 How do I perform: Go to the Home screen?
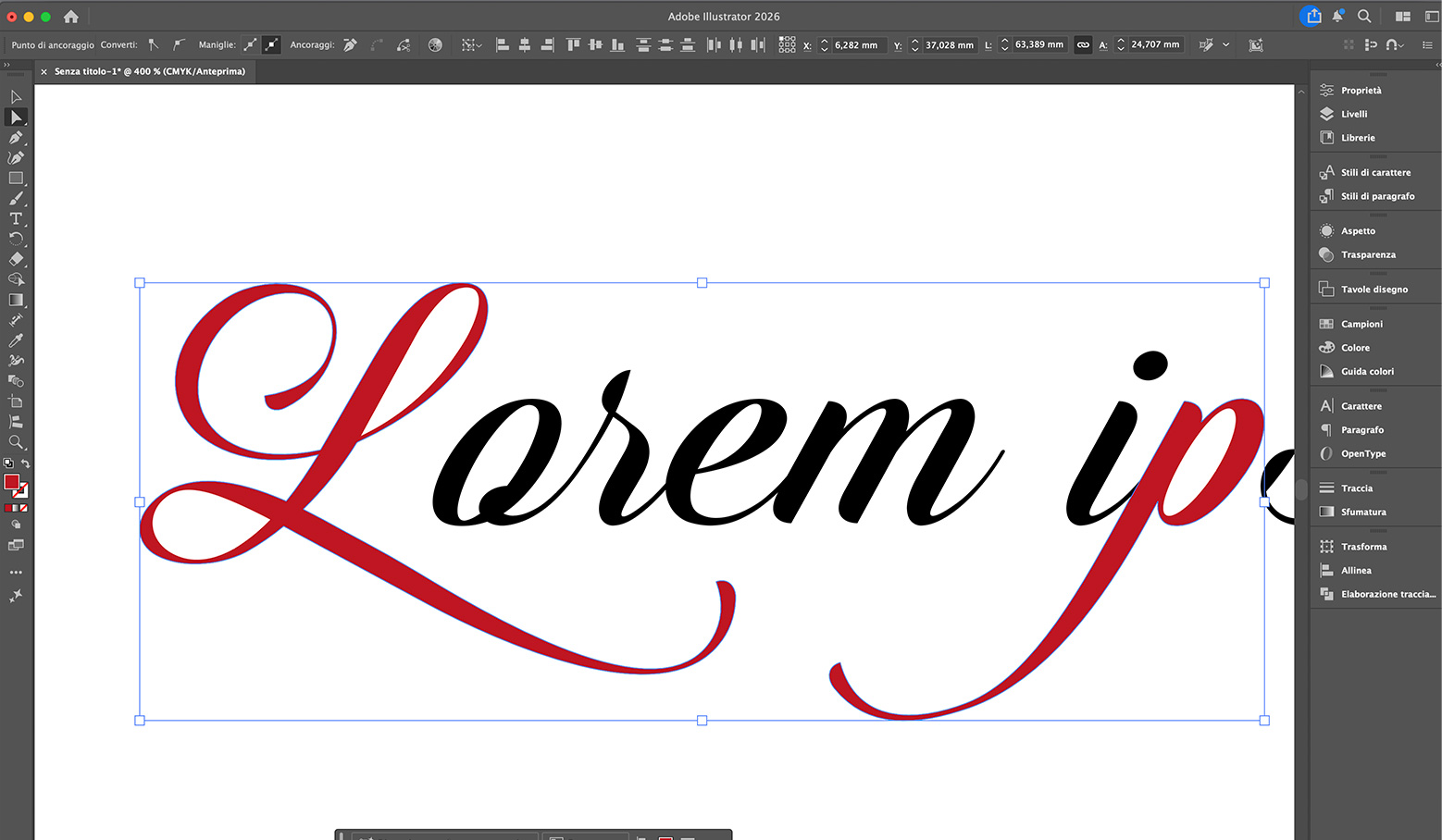pos(71,17)
